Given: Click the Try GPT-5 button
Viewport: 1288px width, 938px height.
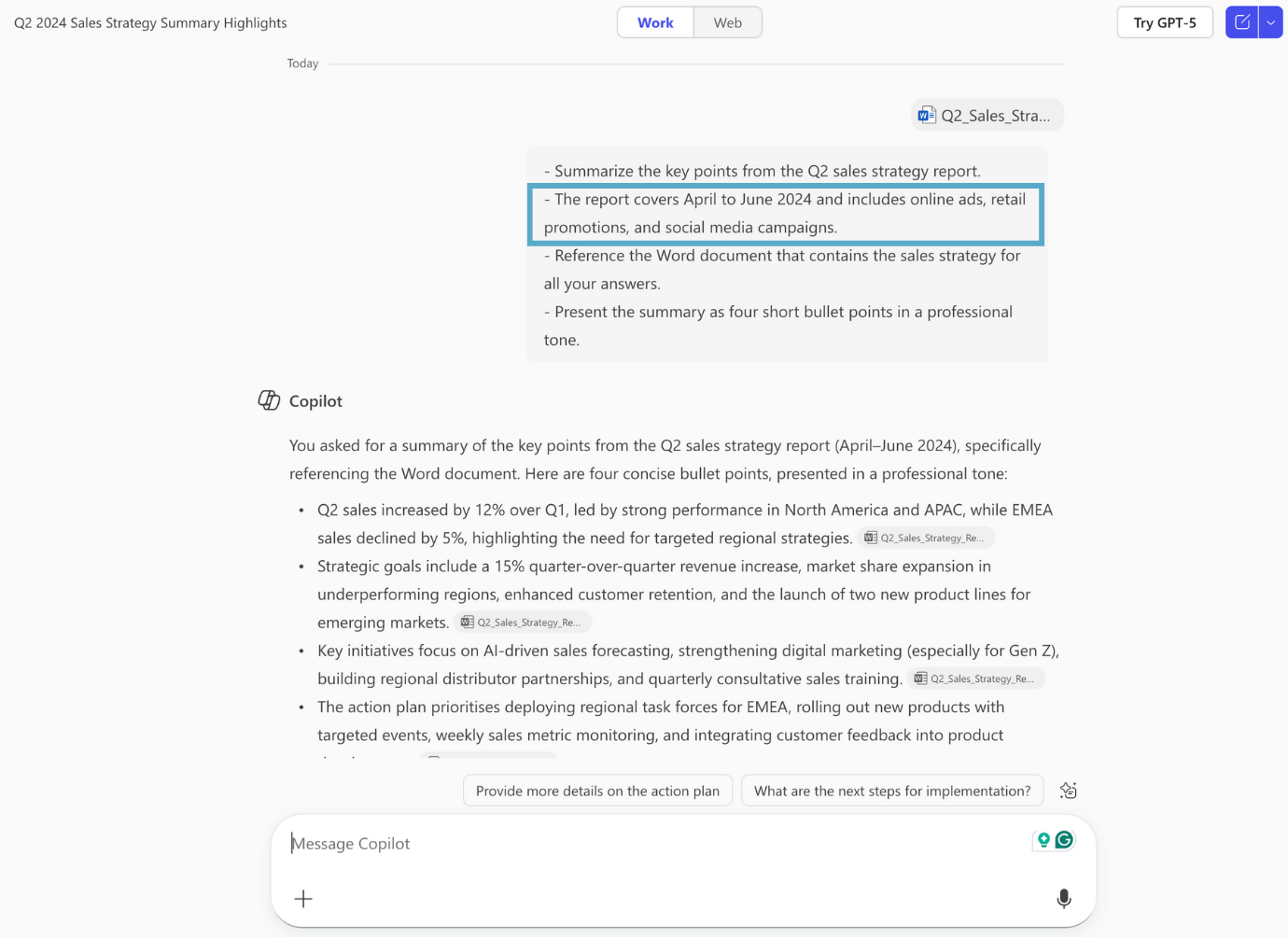Looking at the screenshot, I should pyautogui.click(x=1164, y=22).
